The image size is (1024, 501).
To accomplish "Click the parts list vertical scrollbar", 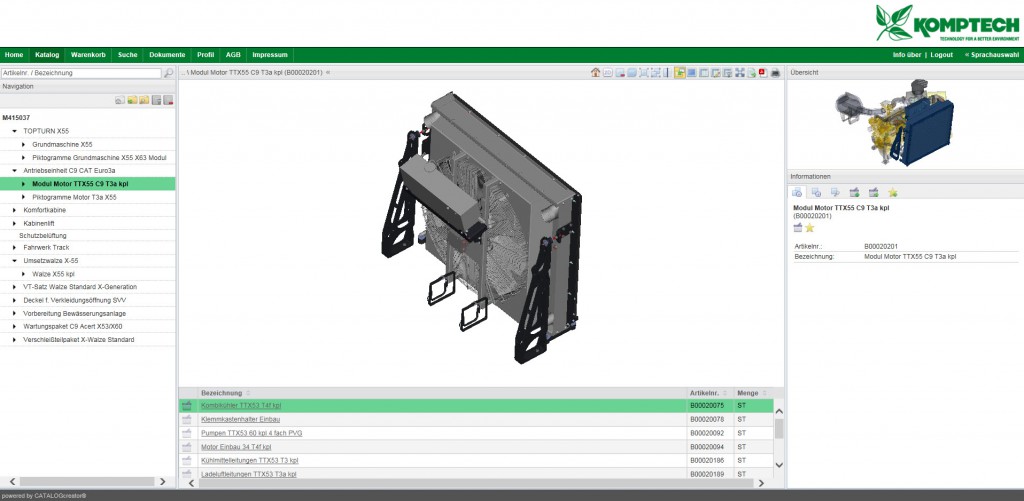I will [x=779, y=429].
